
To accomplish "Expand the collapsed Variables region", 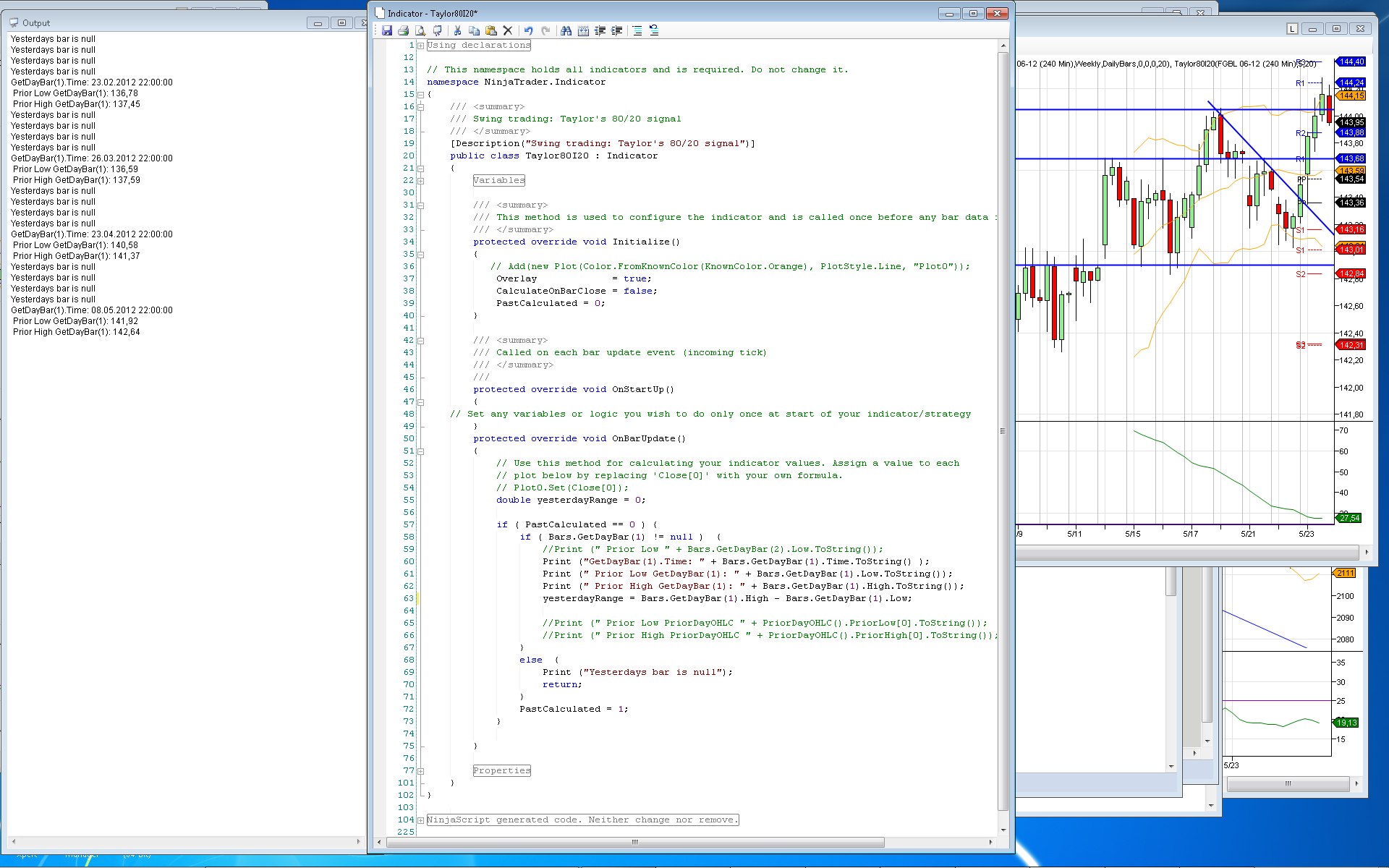I will [x=420, y=181].
